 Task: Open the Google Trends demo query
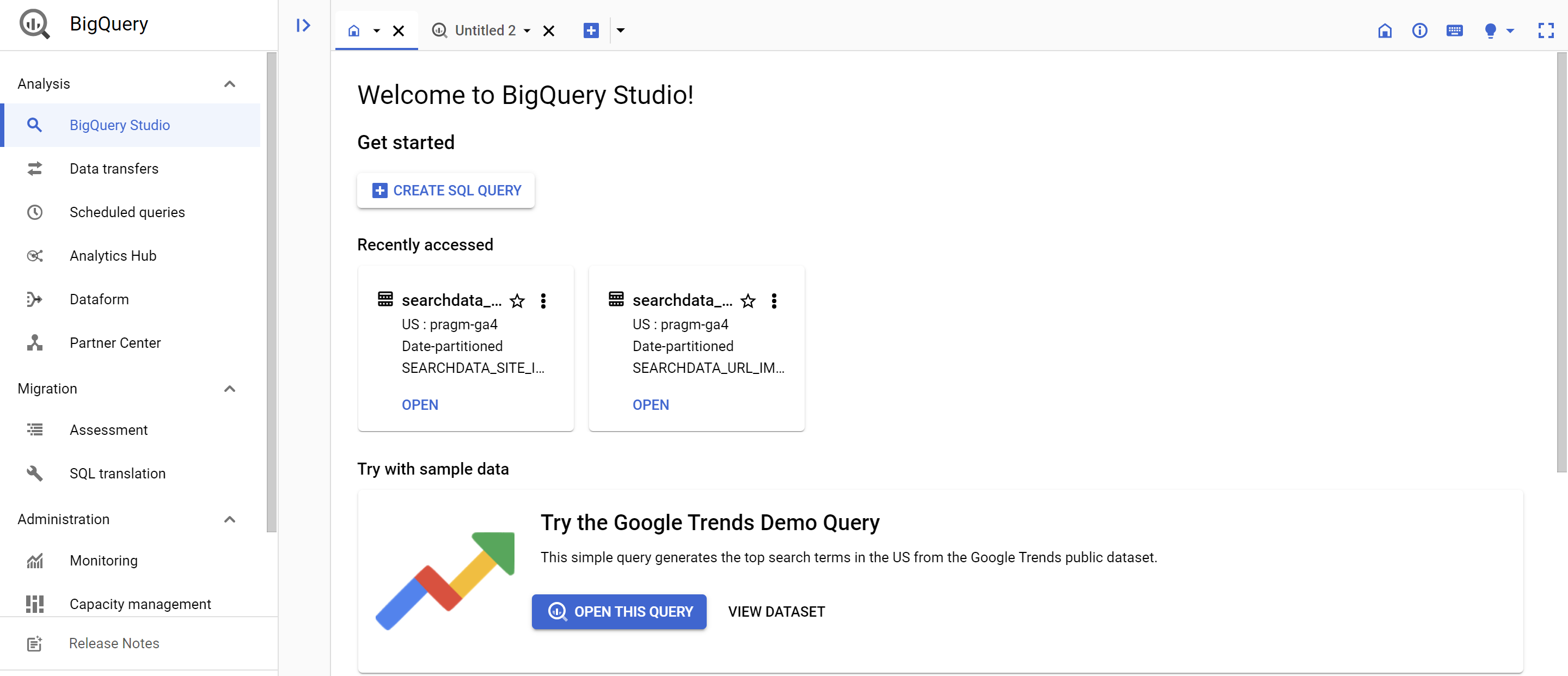tap(619, 611)
